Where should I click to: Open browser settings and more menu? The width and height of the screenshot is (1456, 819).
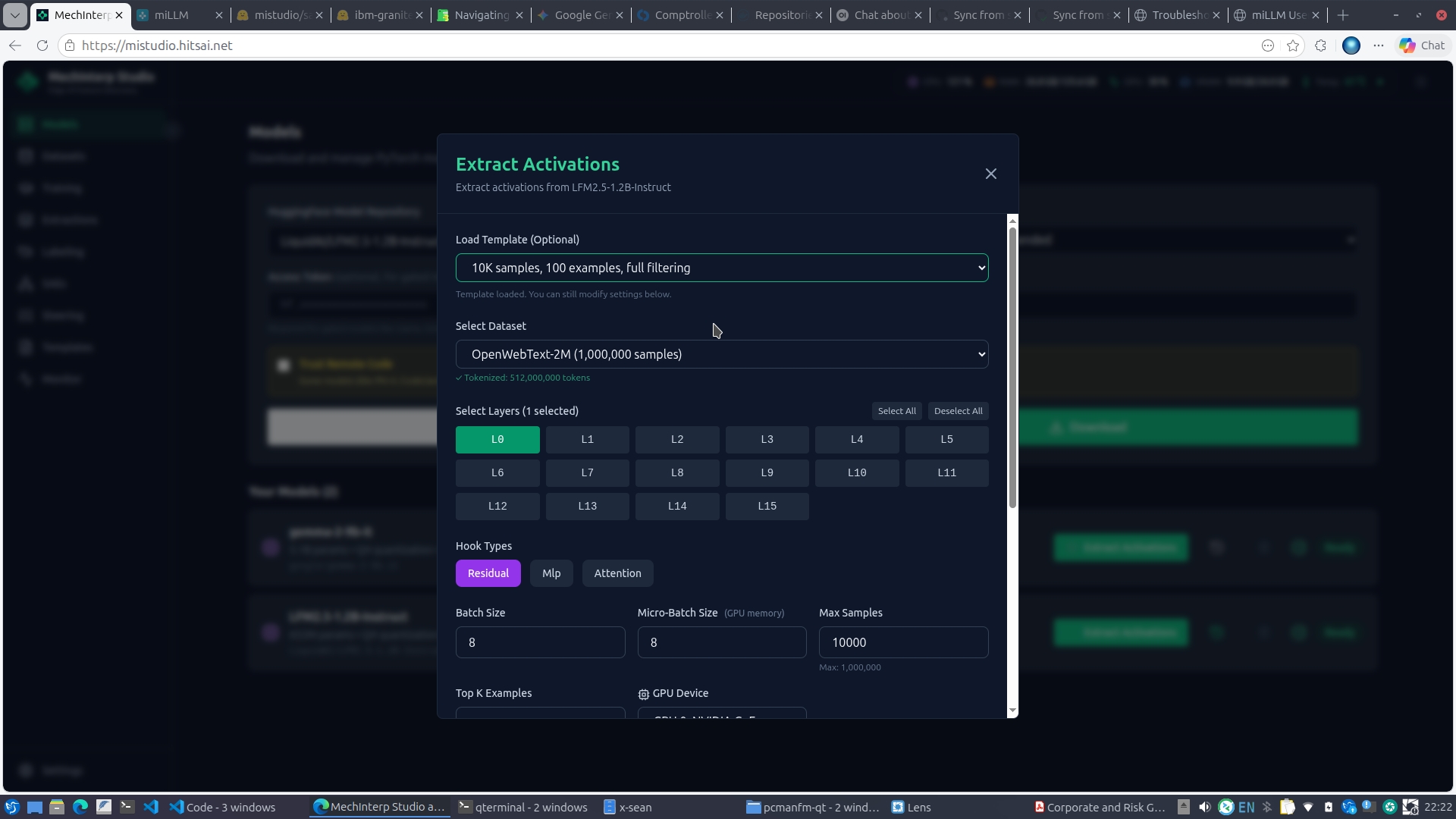pyautogui.click(x=1379, y=45)
